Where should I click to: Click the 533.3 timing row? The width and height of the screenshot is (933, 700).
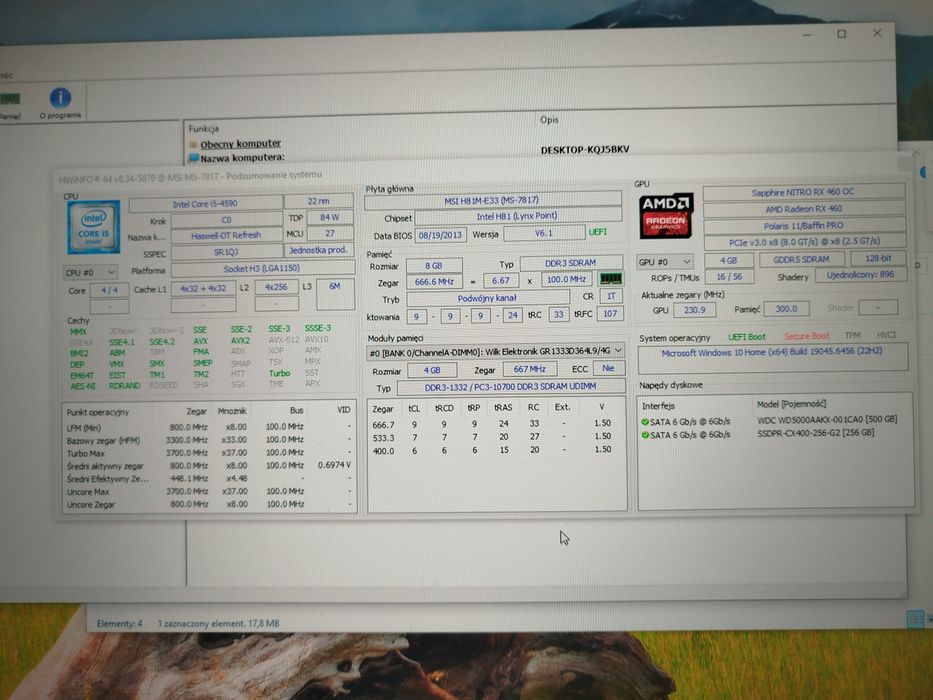click(x=497, y=437)
